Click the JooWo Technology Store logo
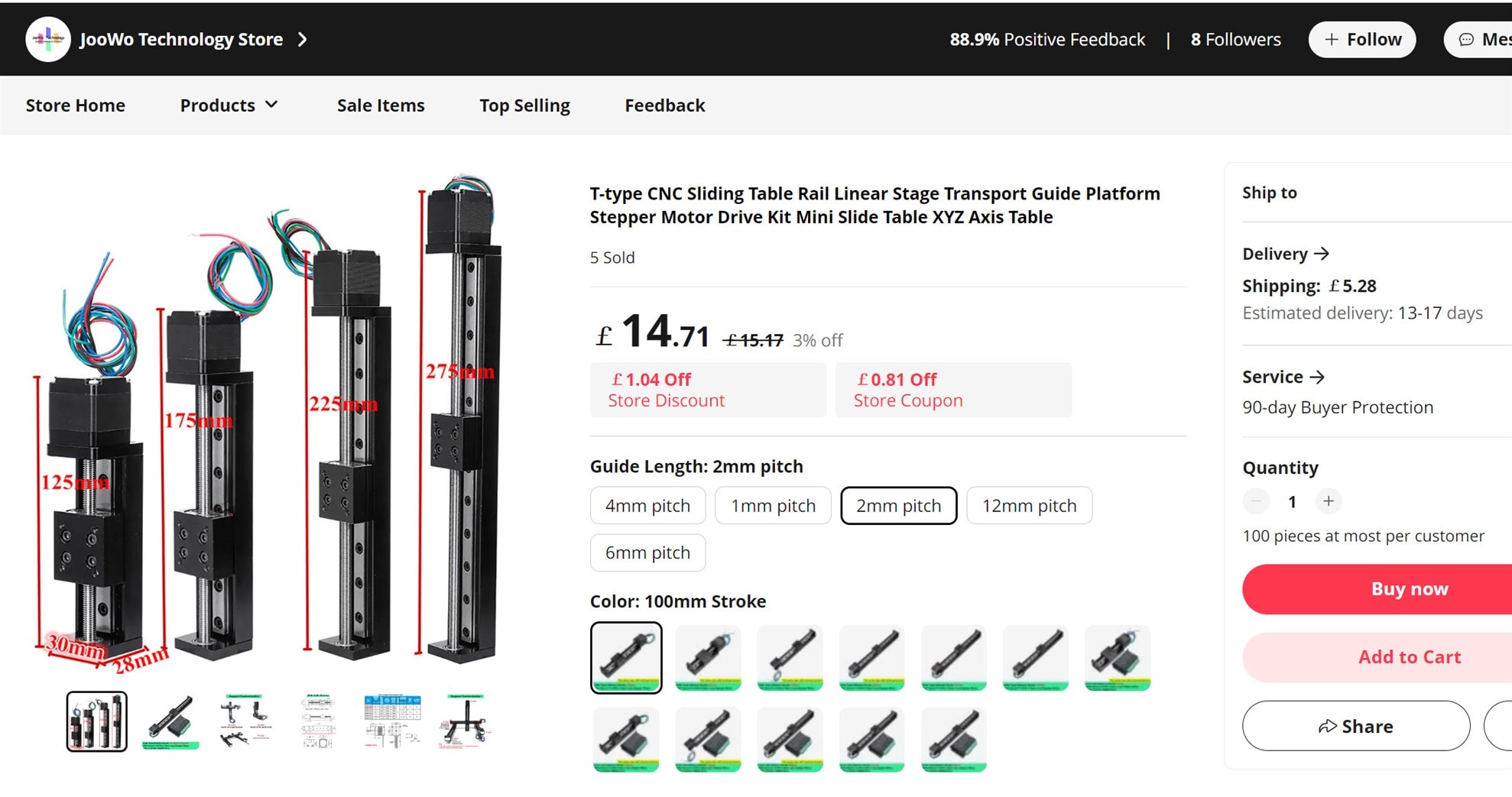Image resolution: width=1512 pixels, height=797 pixels. pos(47,40)
